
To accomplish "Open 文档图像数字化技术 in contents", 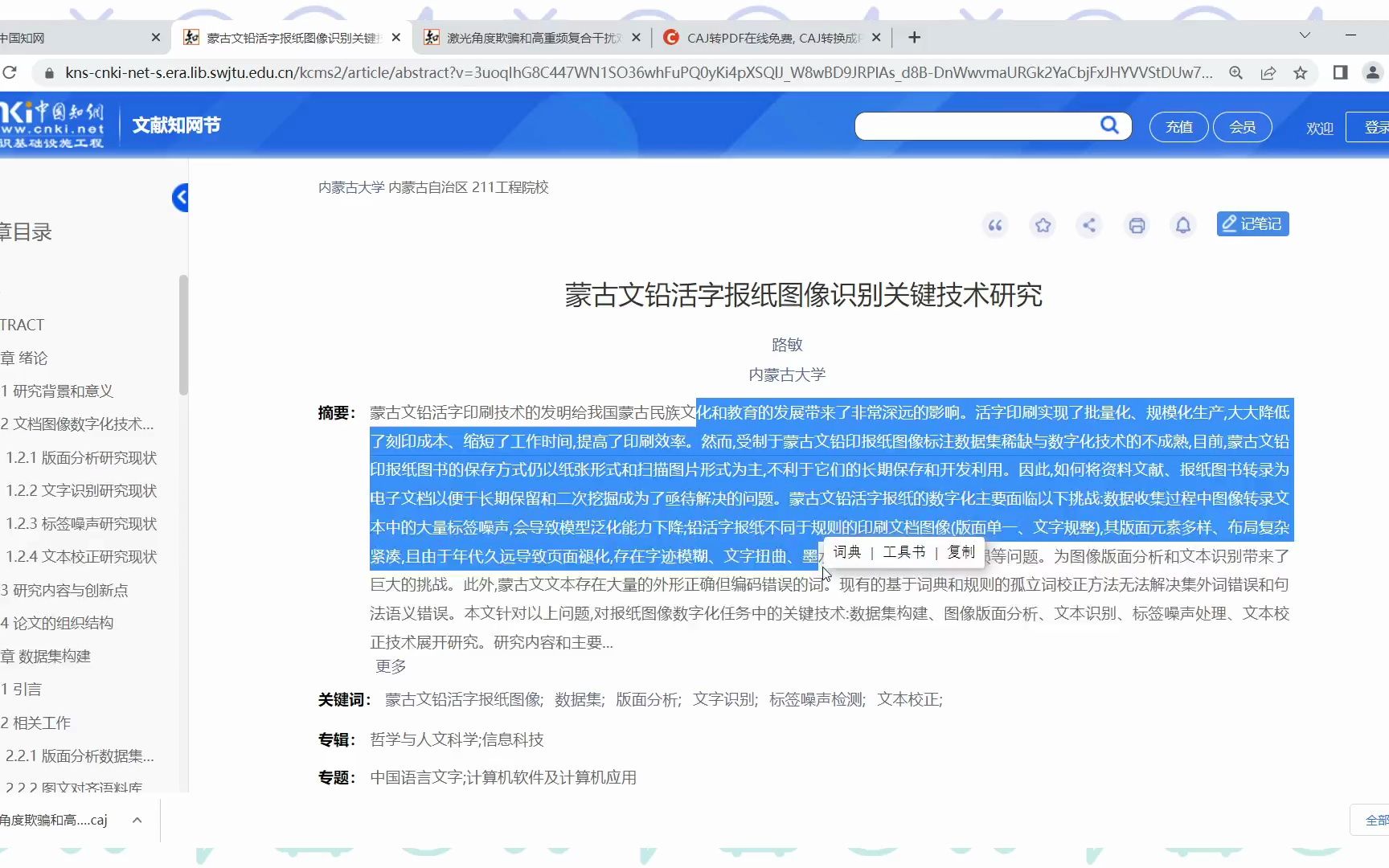I will 77,424.
